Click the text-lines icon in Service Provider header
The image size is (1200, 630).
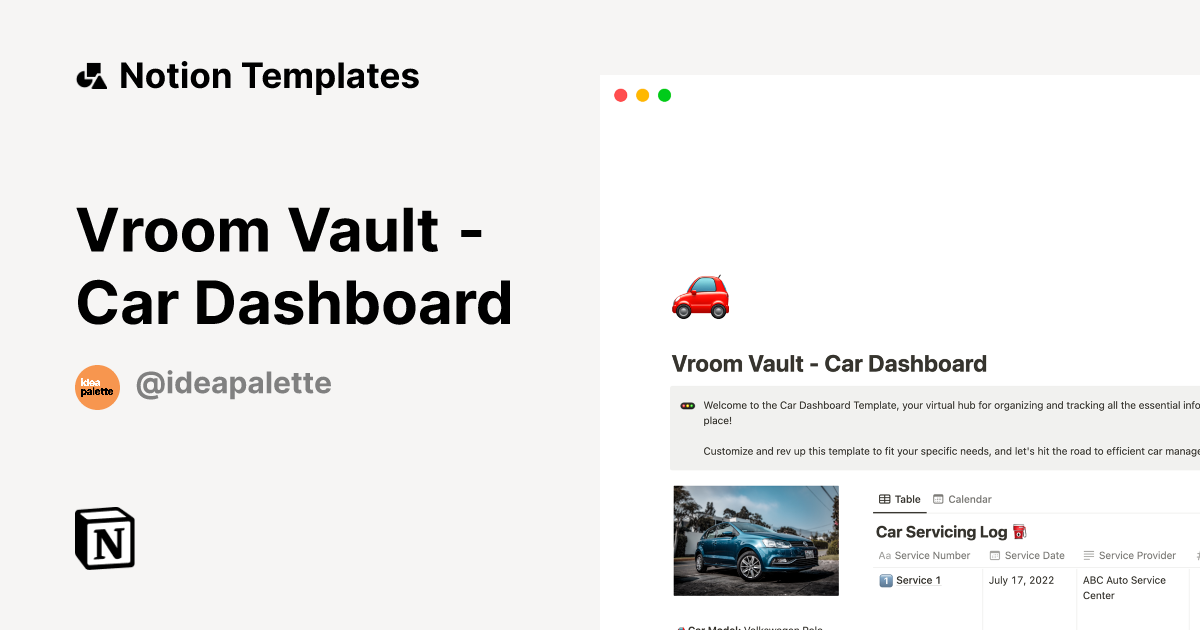(1088, 554)
